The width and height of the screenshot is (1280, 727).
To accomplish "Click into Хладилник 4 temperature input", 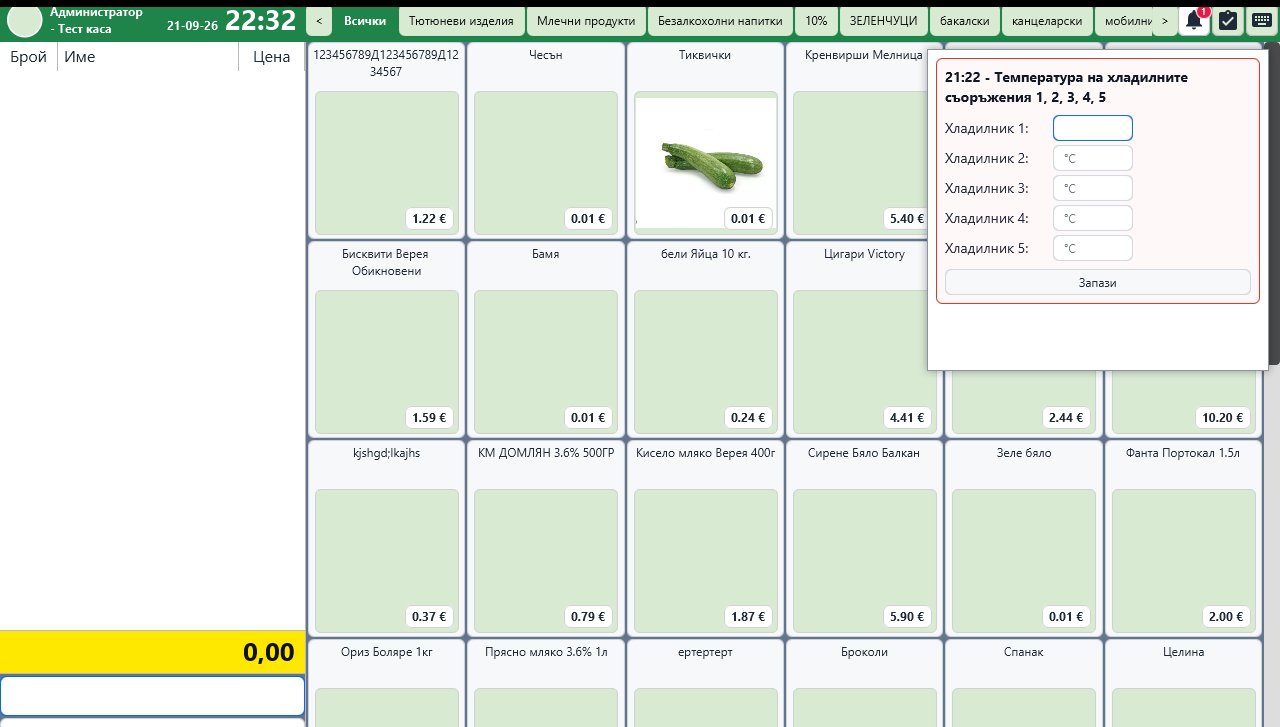I will click(x=1093, y=218).
